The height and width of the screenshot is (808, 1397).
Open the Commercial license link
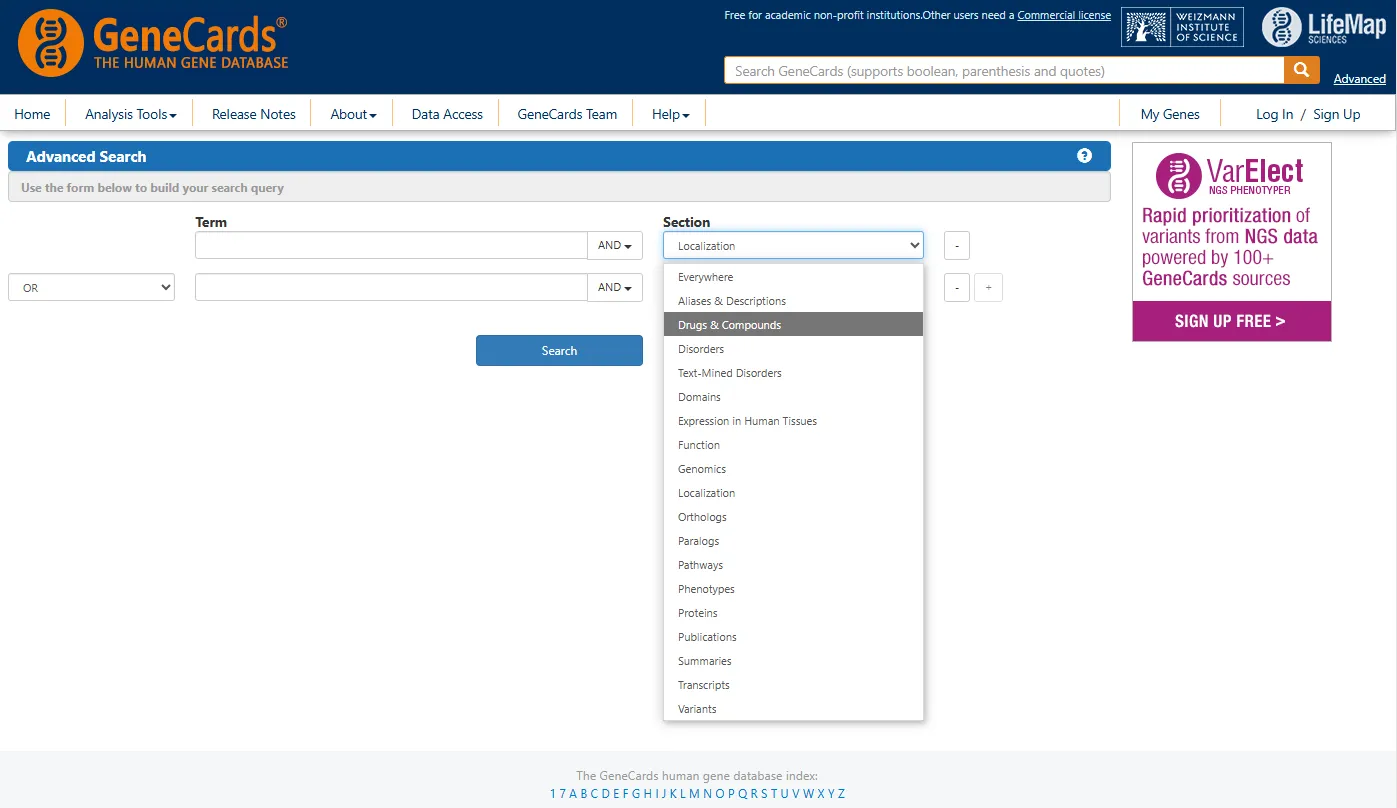pyautogui.click(x=1064, y=16)
